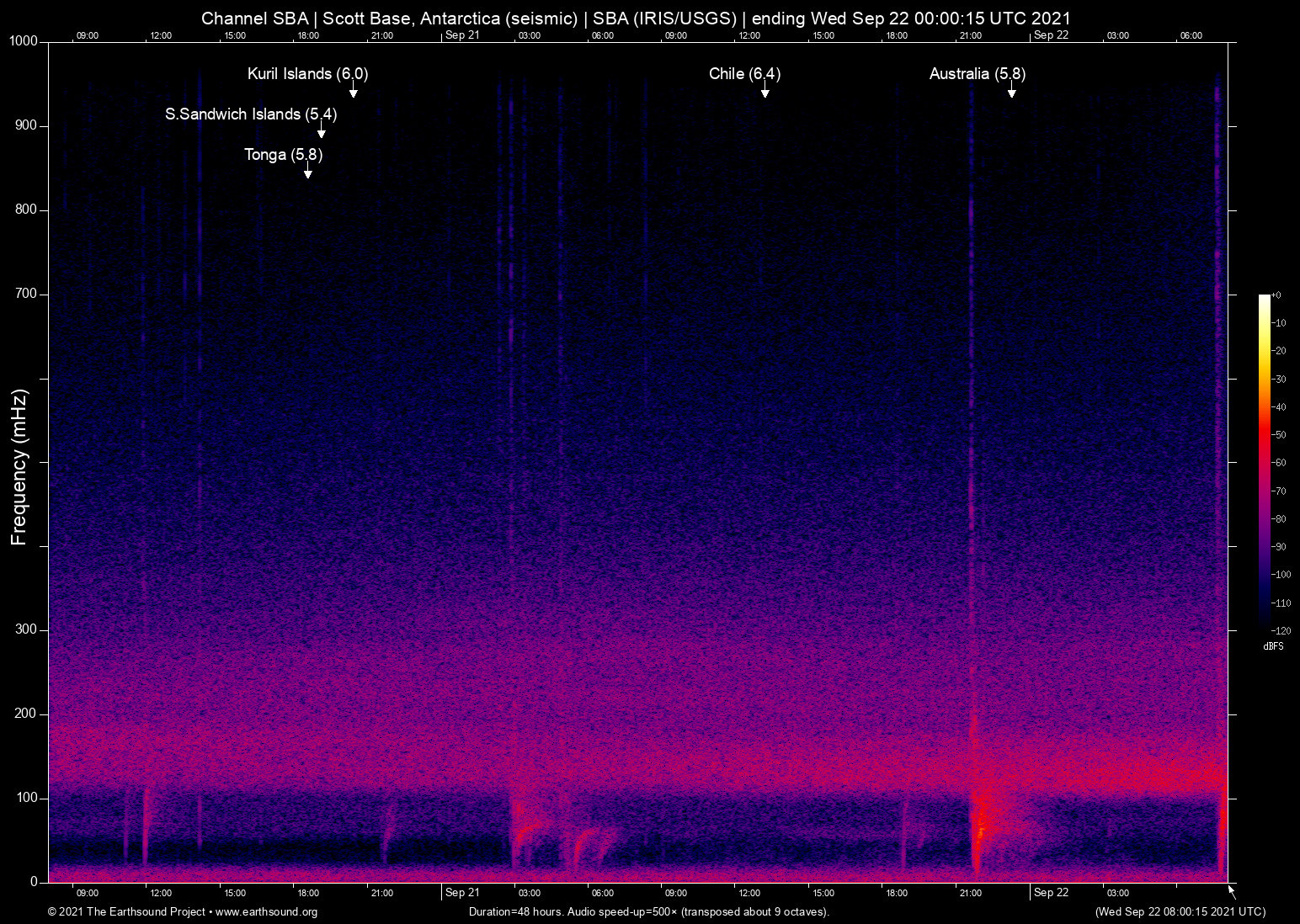Open the www.earthsound.org link in footer
Screen dimensions: 1300x924
pyautogui.click(x=266, y=912)
